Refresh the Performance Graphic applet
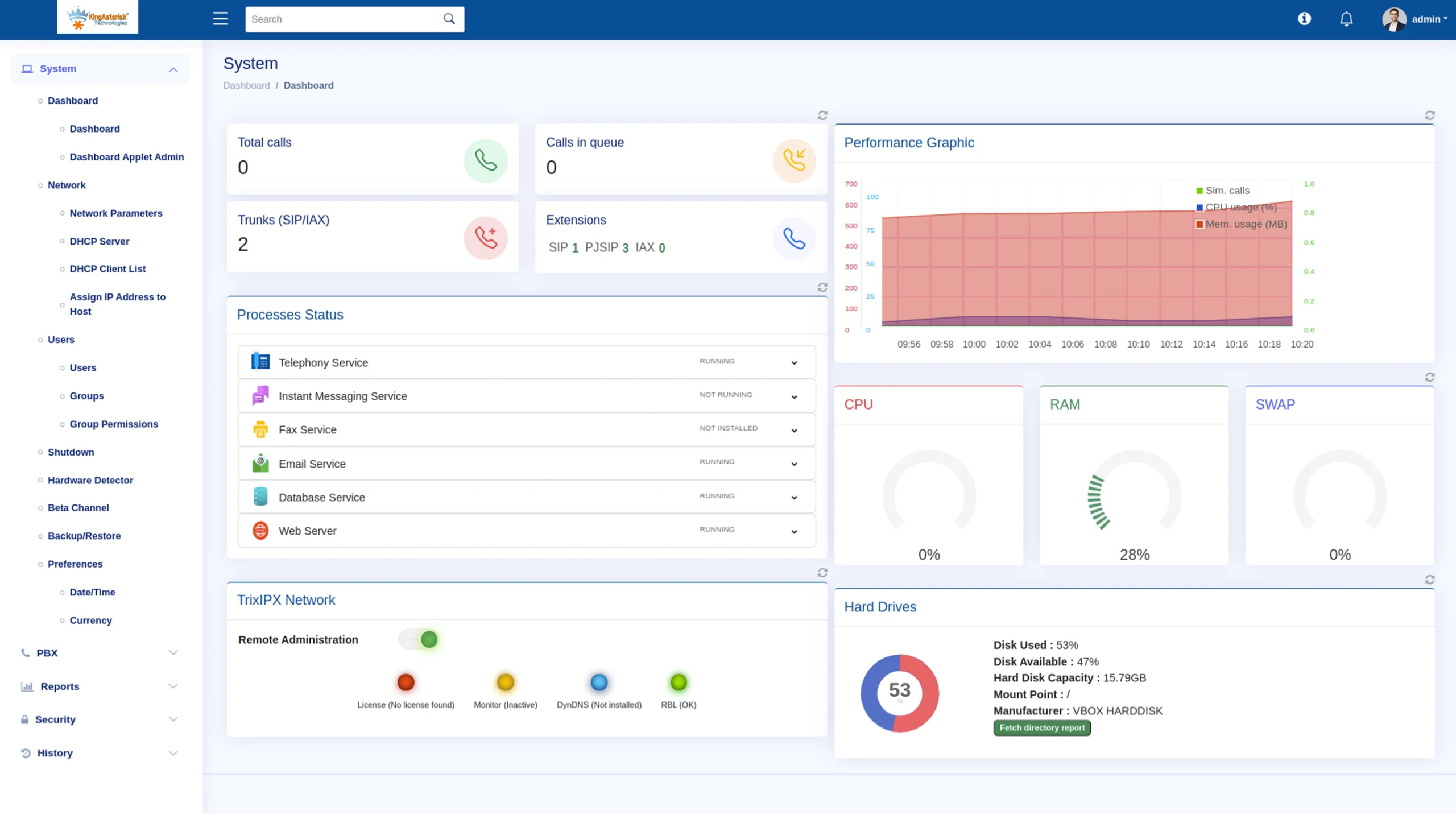Image resolution: width=1456 pixels, height=819 pixels. click(1430, 115)
